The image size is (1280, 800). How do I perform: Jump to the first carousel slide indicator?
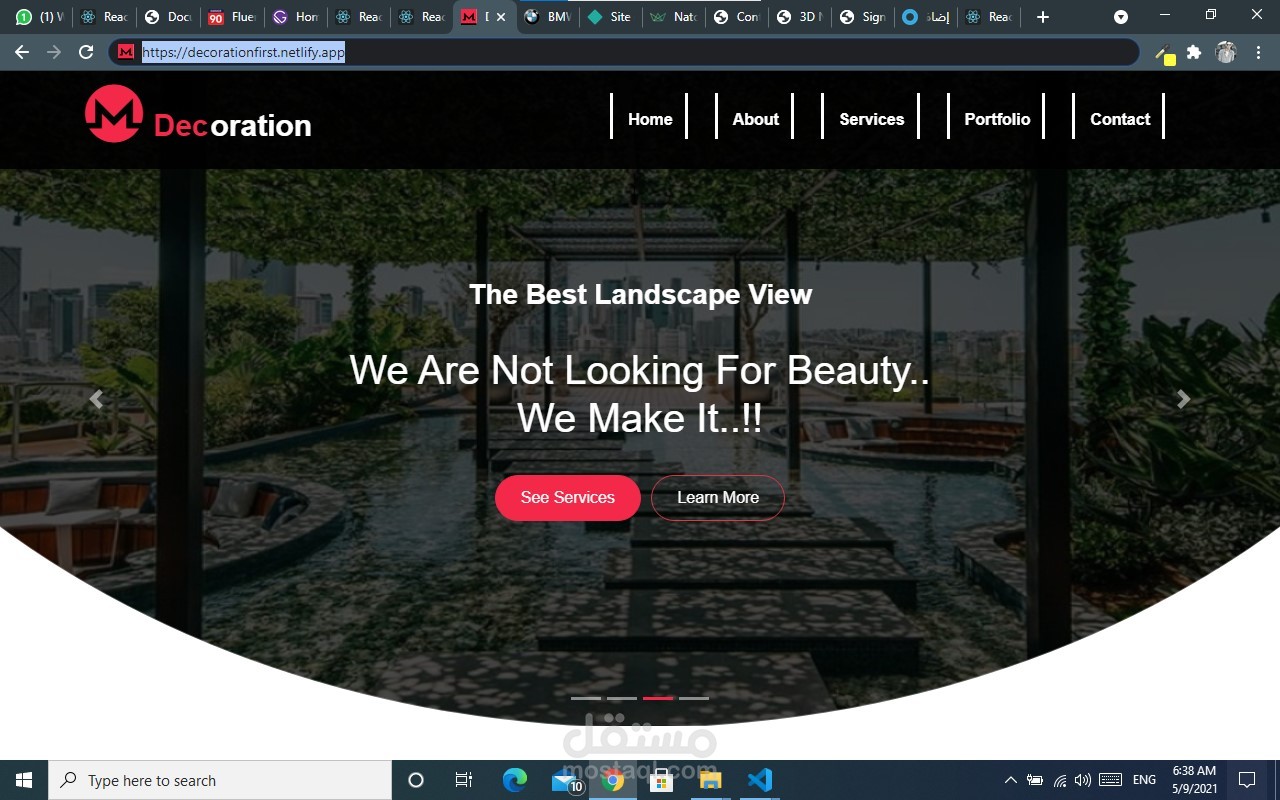[x=586, y=698]
